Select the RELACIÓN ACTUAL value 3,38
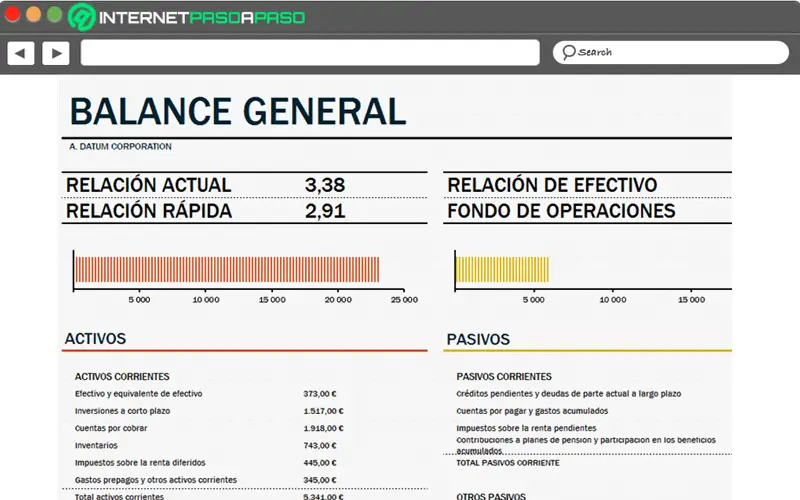 [x=325, y=185]
